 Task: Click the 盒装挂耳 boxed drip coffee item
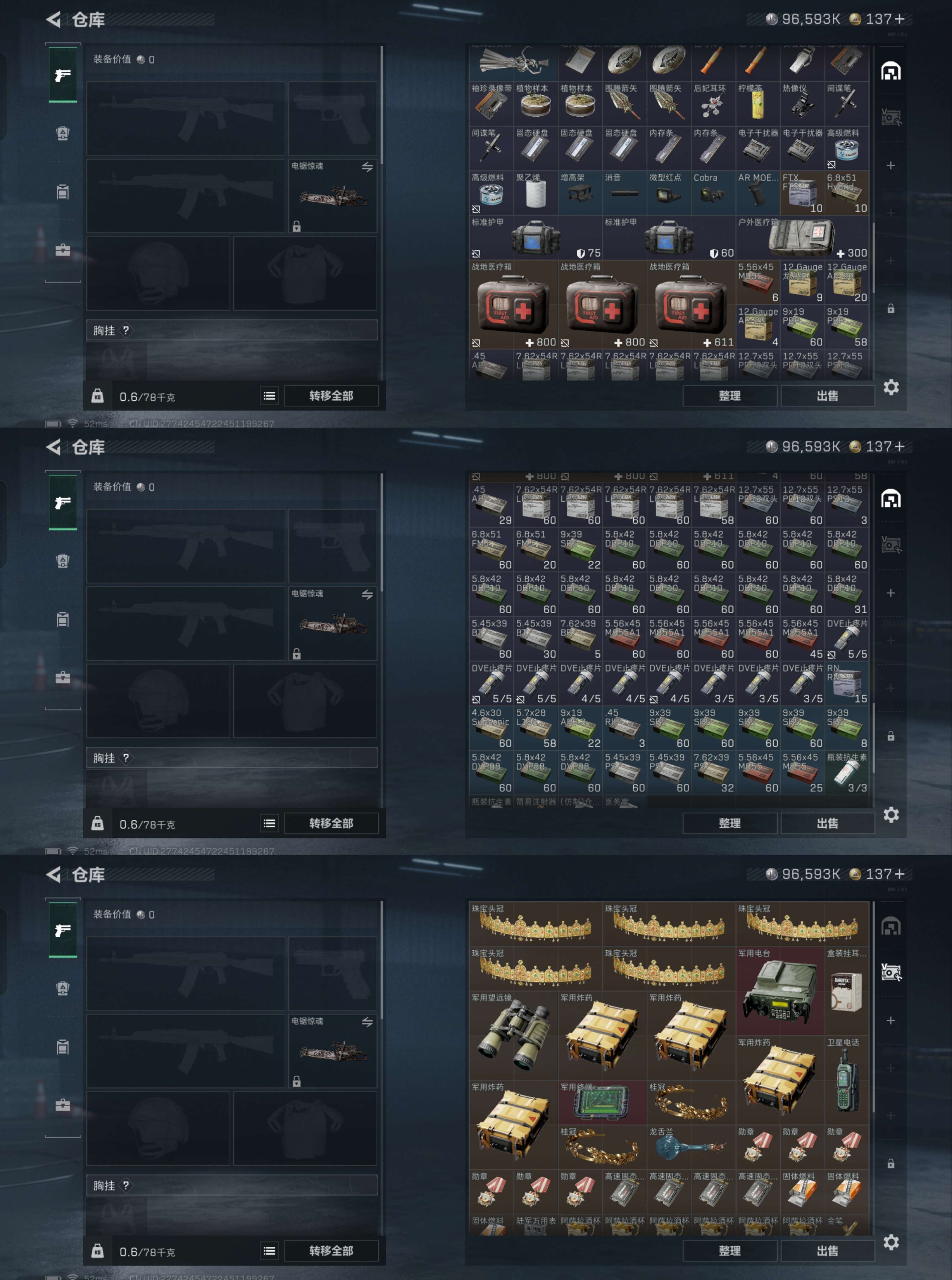847,991
